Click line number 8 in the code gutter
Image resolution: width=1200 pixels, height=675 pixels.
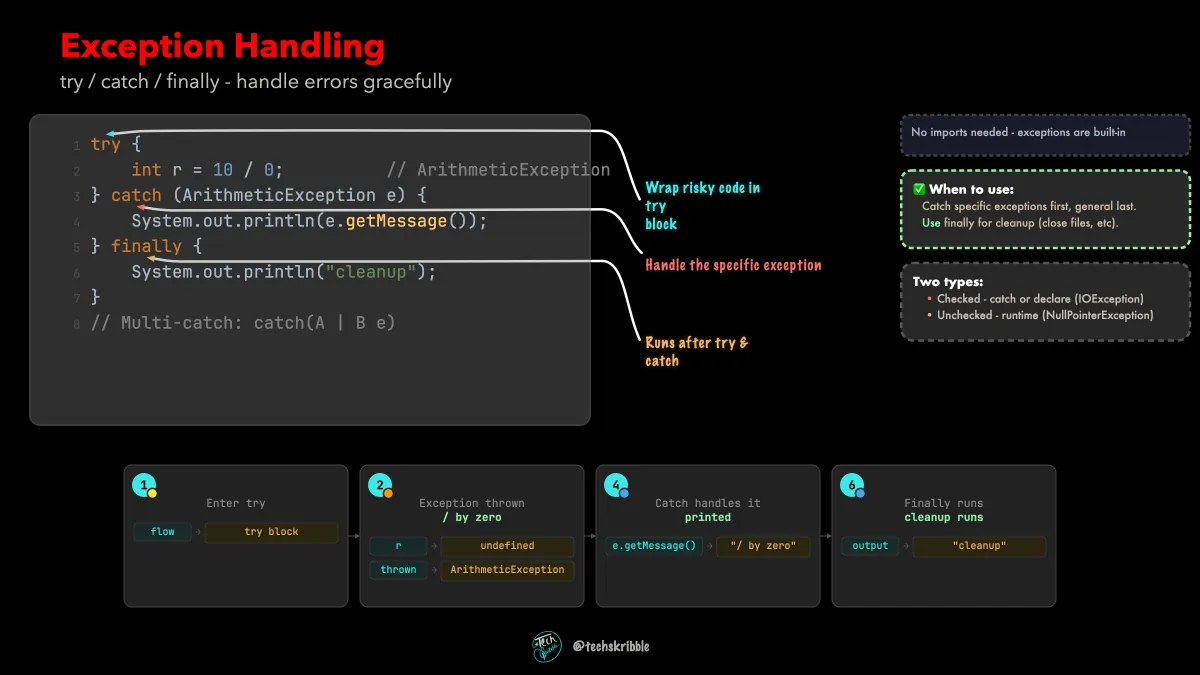76,324
